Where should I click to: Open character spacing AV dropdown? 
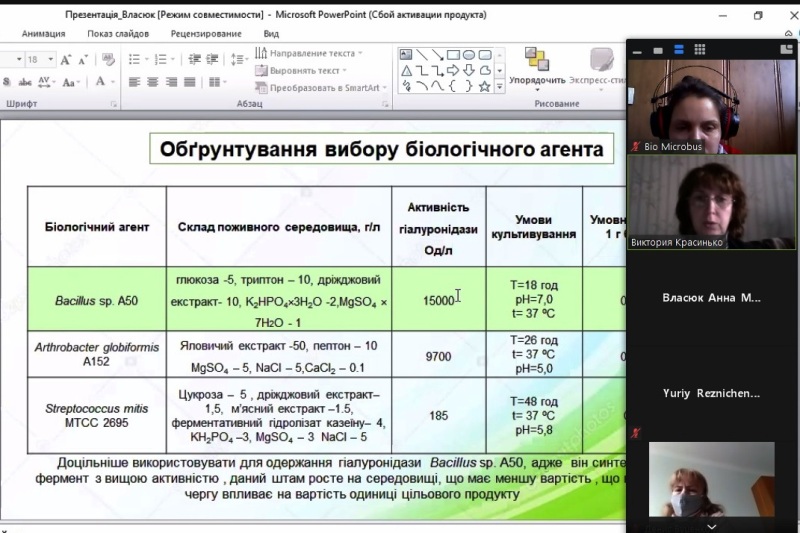coord(46,82)
